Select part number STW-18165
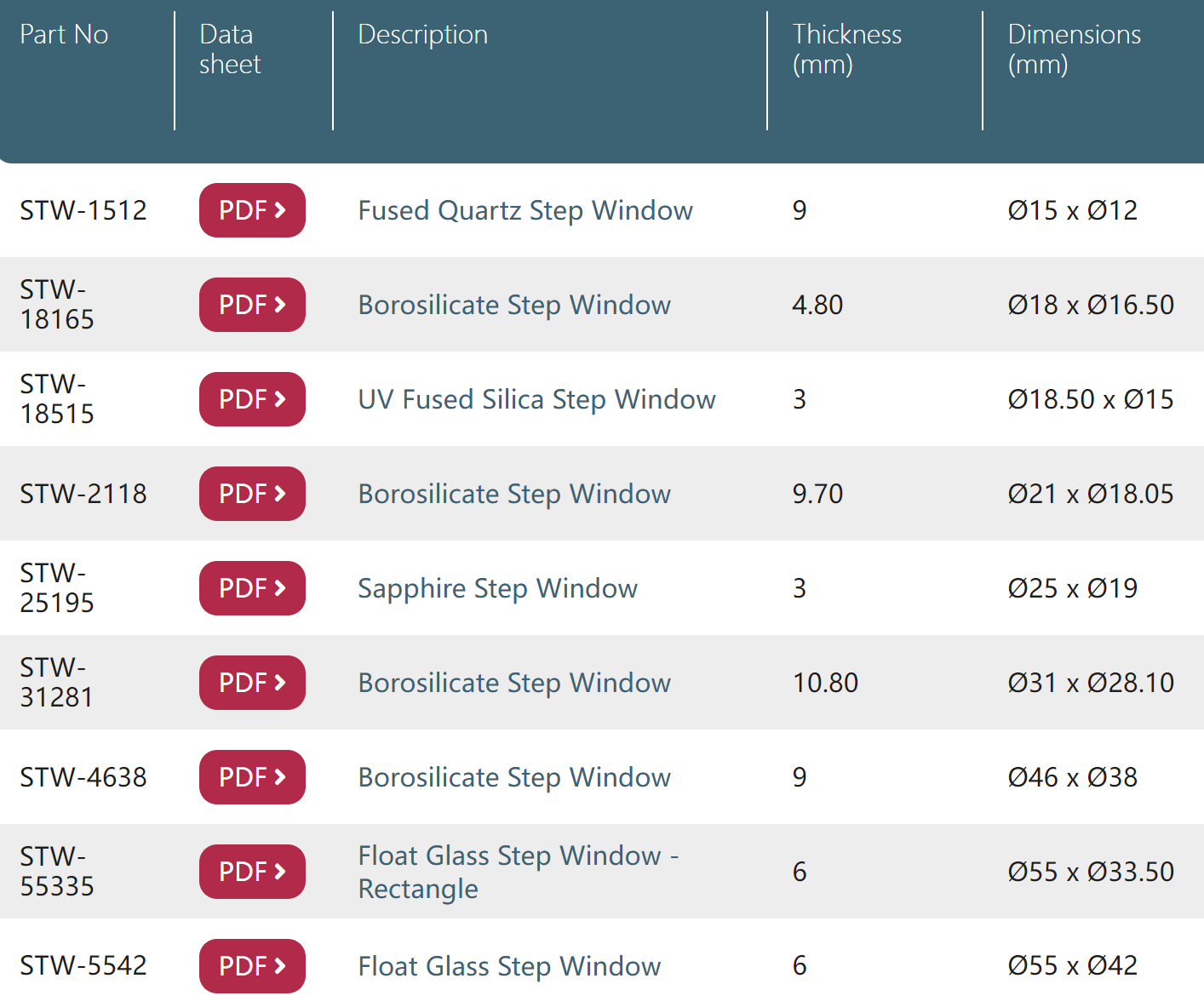Image resolution: width=1204 pixels, height=1007 pixels. click(x=57, y=305)
